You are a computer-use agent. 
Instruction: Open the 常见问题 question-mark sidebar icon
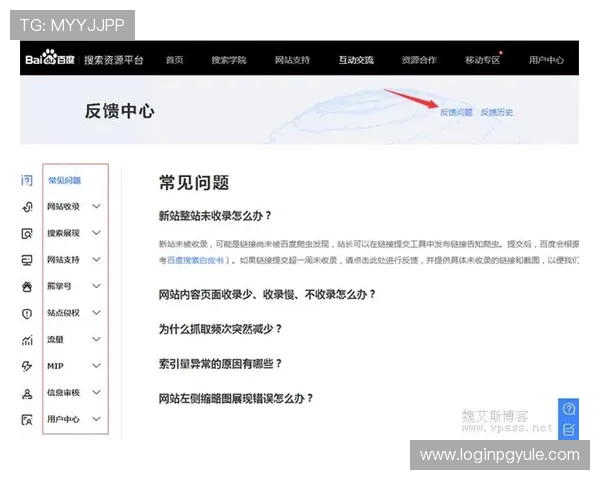[x=27, y=180]
